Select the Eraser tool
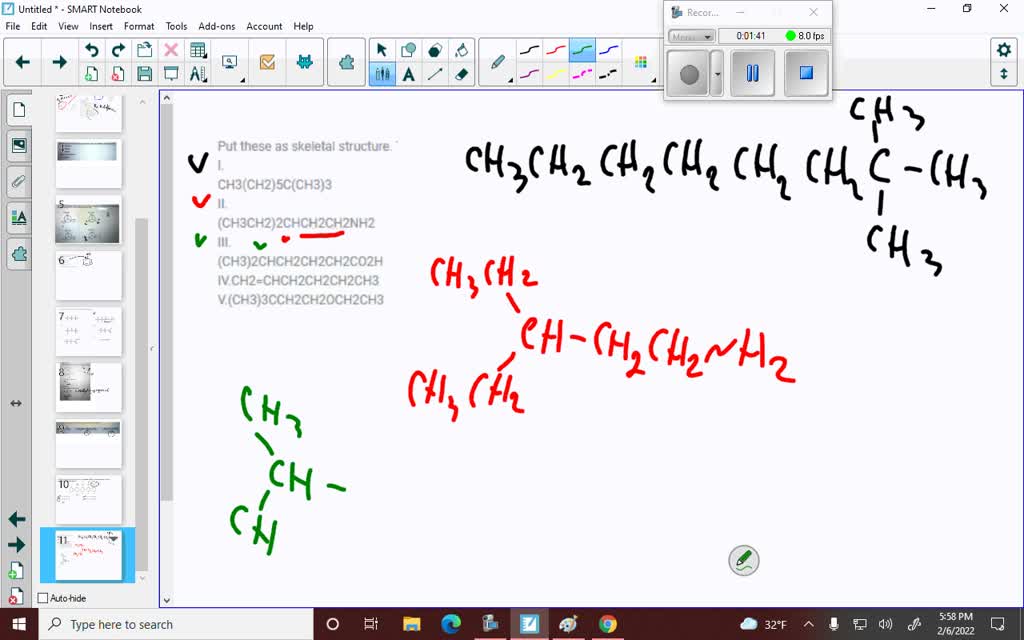This screenshot has height=640, width=1024. tap(460, 74)
